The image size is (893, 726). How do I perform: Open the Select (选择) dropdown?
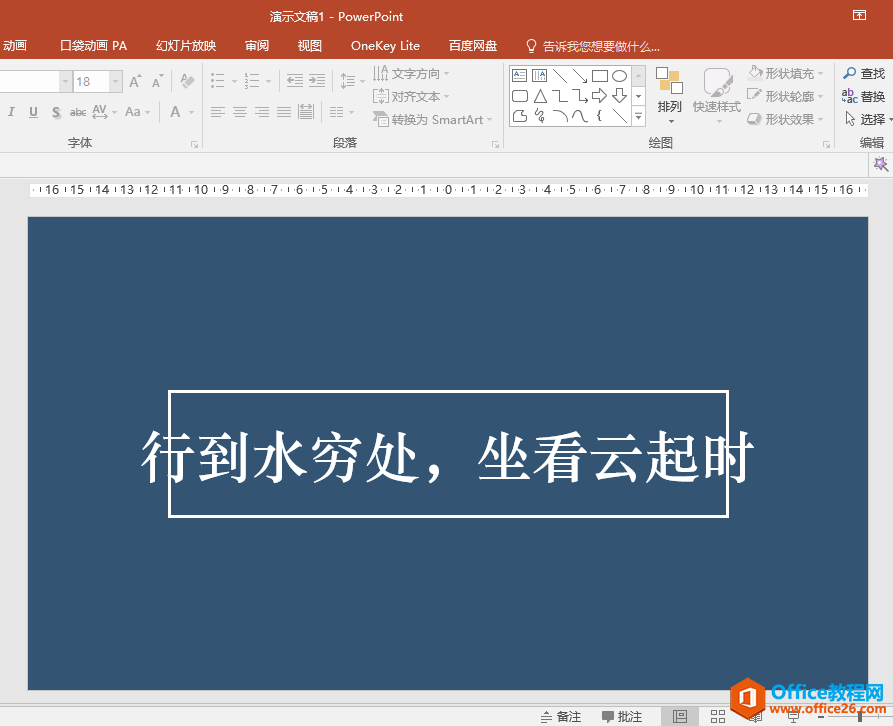point(866,119)
